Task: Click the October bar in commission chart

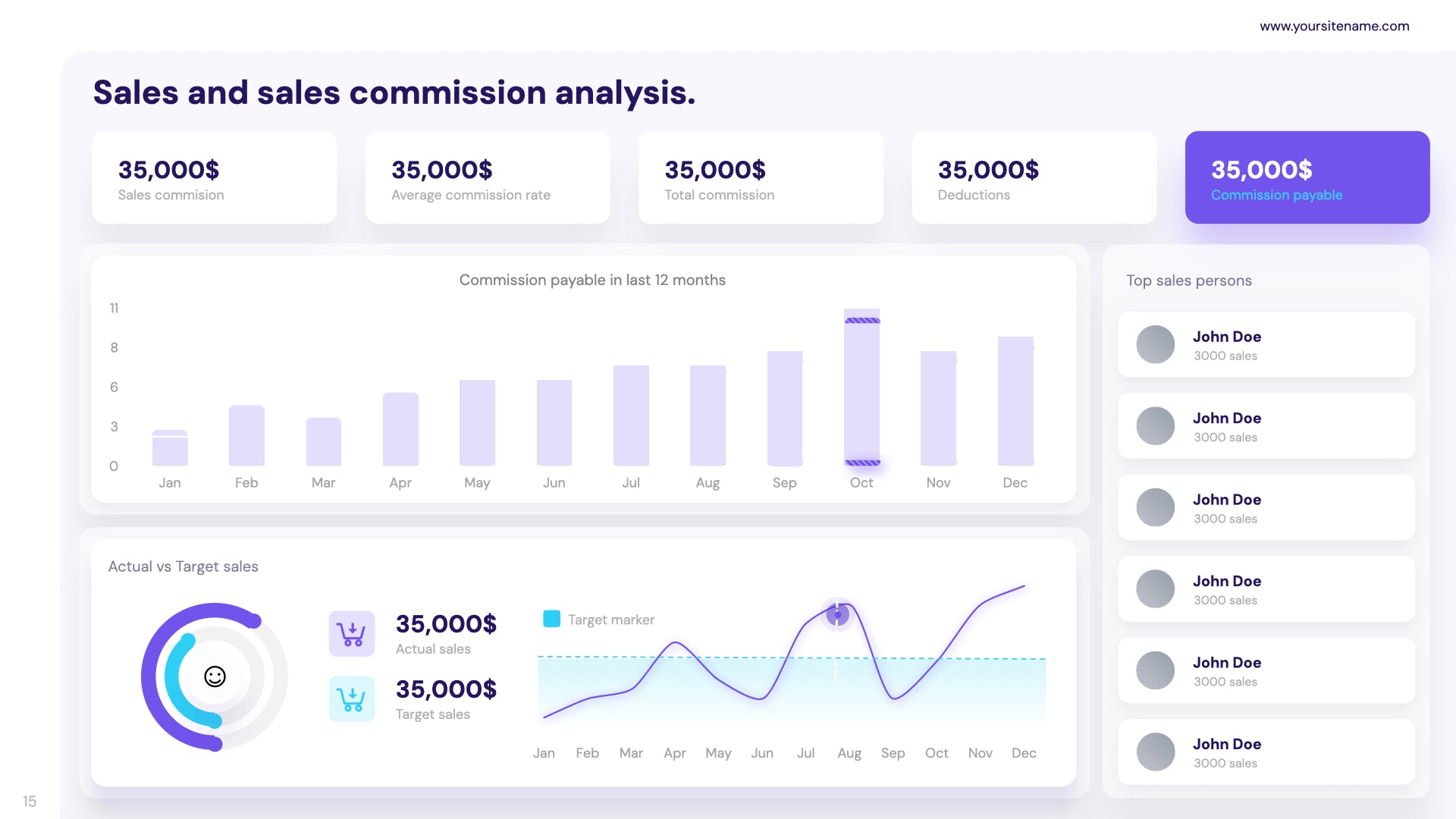Action: [860, 390]
